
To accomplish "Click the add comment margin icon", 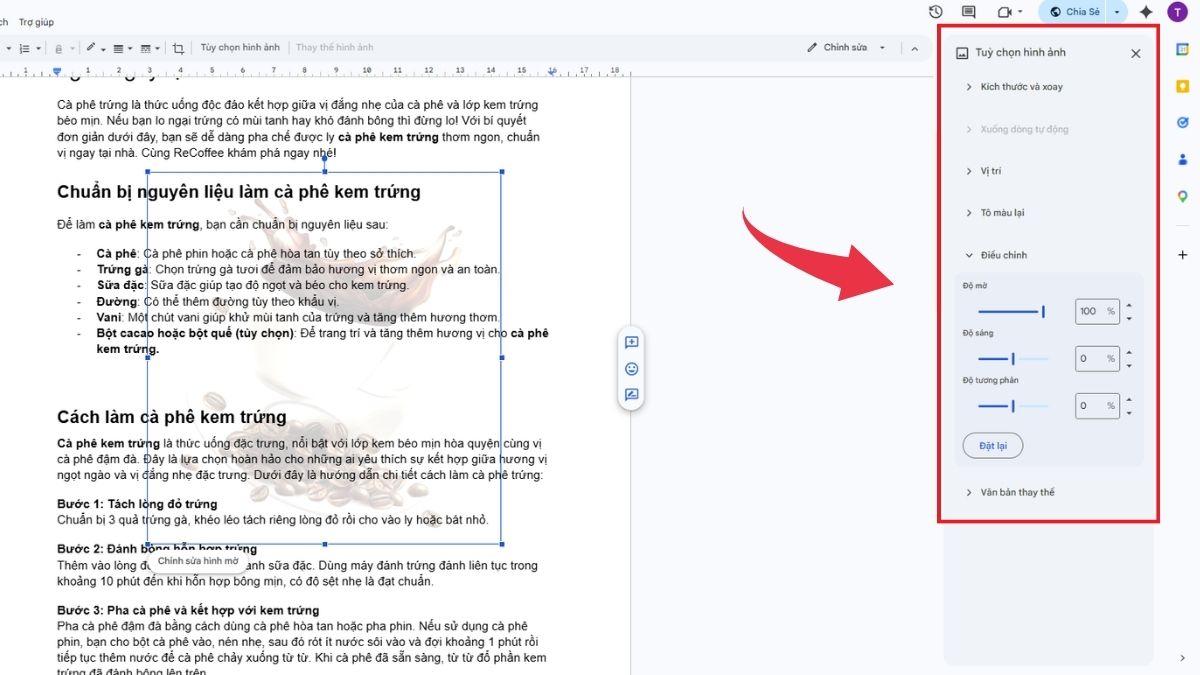I will click(631, 342).
